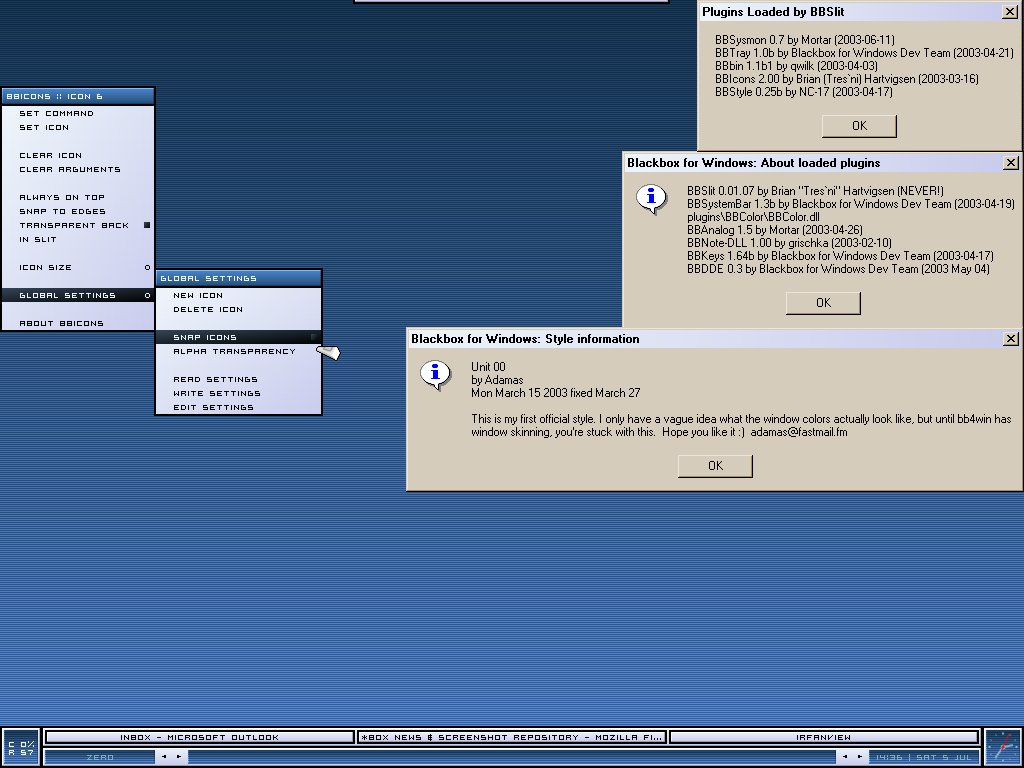Click the right arrow beside the 14:36 clock
Image resolution: width=1024 pixels, height=768 pixels.
pos(860,757)
